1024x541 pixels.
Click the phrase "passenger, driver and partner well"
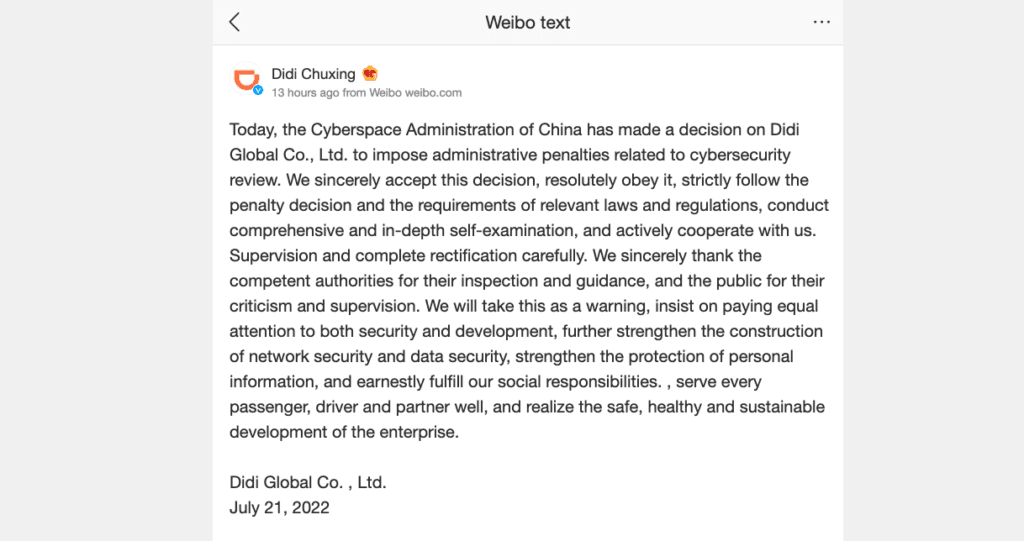pyautogui.click(x=354, y=407)
